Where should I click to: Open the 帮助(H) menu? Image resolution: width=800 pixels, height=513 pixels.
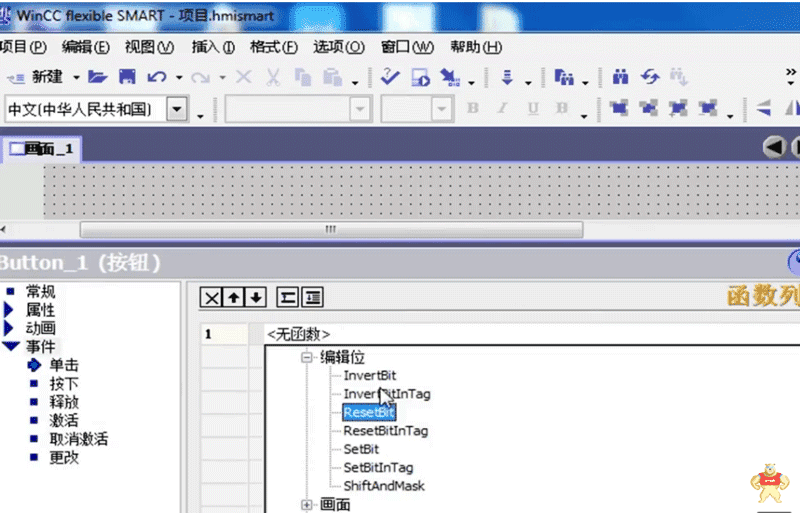[x=476, y=47]
